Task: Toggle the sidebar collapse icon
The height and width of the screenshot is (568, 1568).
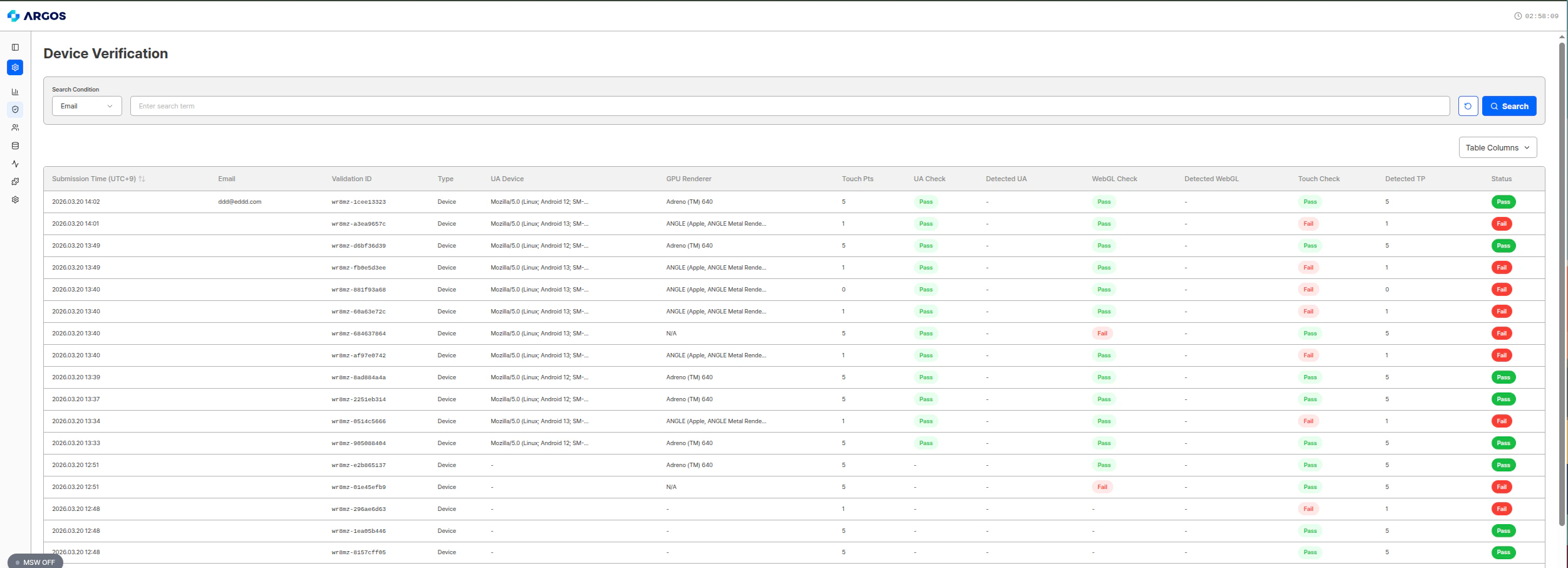Action: point(15,47)
